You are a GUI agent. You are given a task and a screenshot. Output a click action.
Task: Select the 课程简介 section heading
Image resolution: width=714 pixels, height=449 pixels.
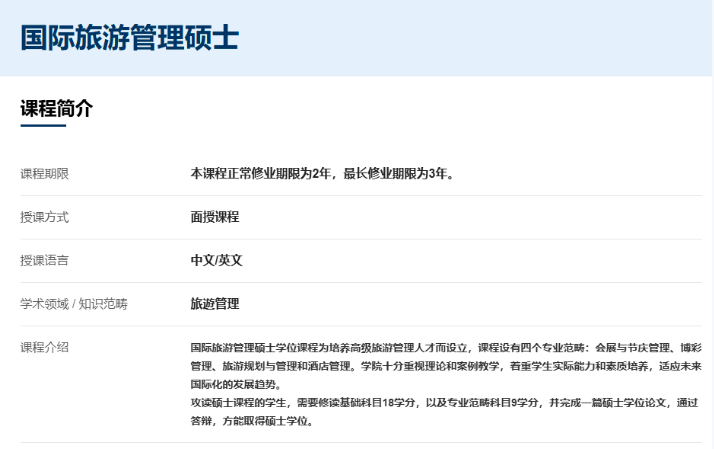(x=56, y=108)
